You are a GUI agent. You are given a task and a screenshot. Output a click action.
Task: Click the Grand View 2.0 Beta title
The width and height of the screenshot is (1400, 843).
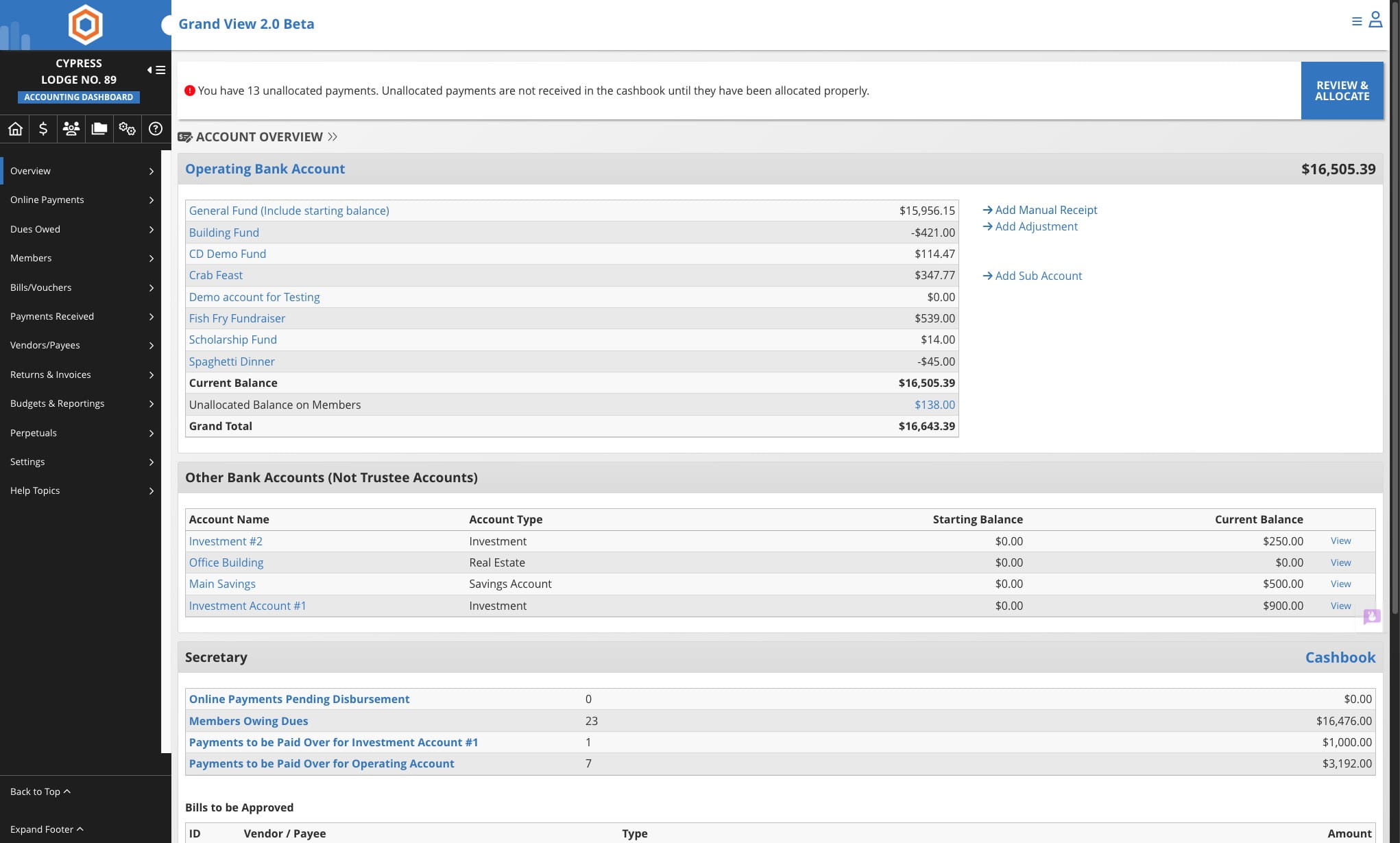click(246, 24)
